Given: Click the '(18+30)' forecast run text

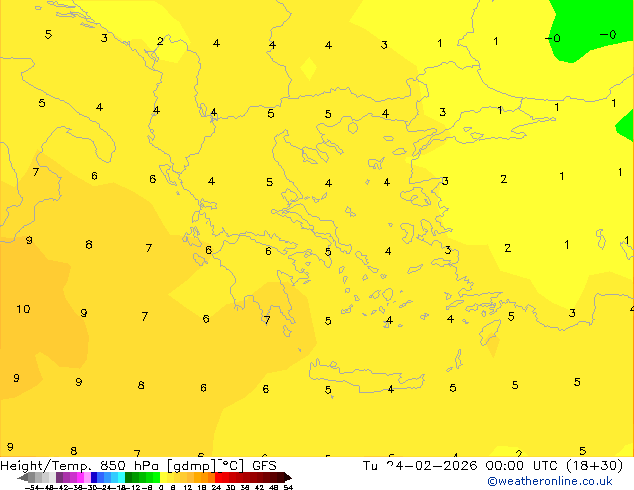Looking at the screenshot, I should point(595,466).
